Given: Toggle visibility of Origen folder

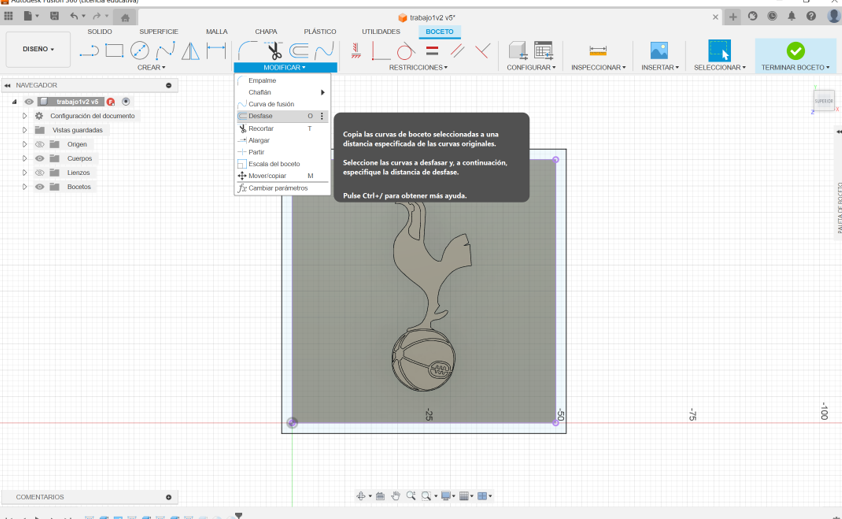Looking at the screenshot, I should pos(39,145).
